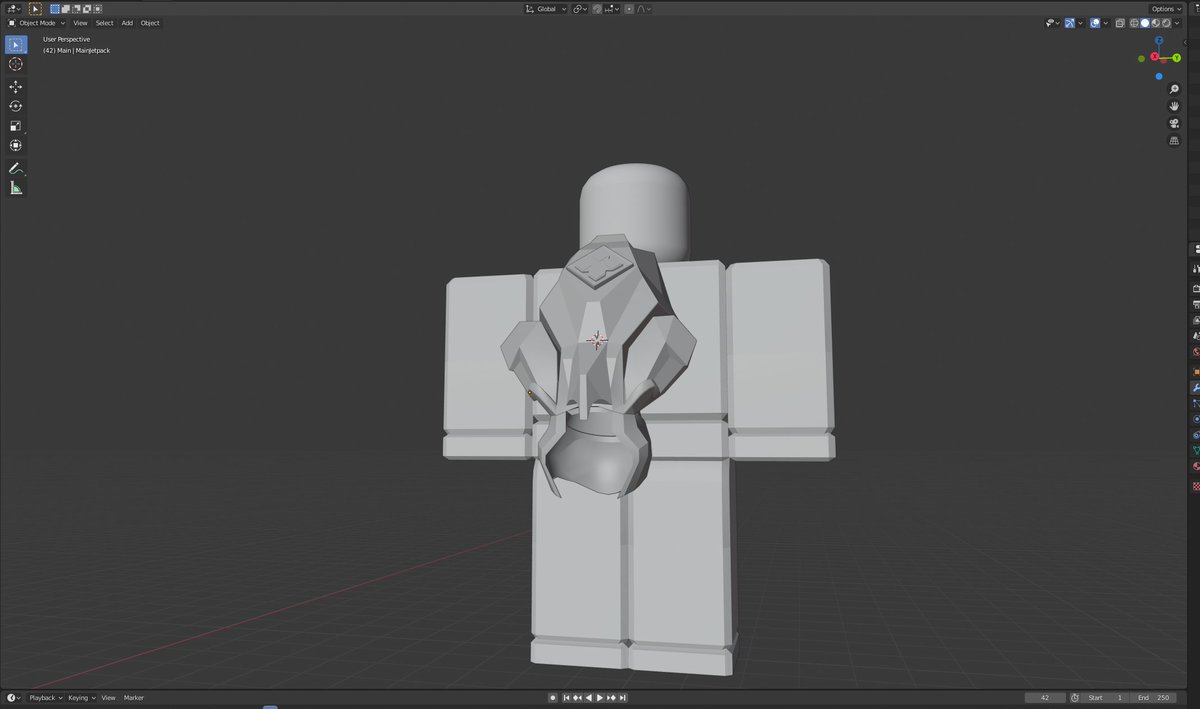Jump to the end frame
Screen dimensions: 1200x709
coord(622,698)
